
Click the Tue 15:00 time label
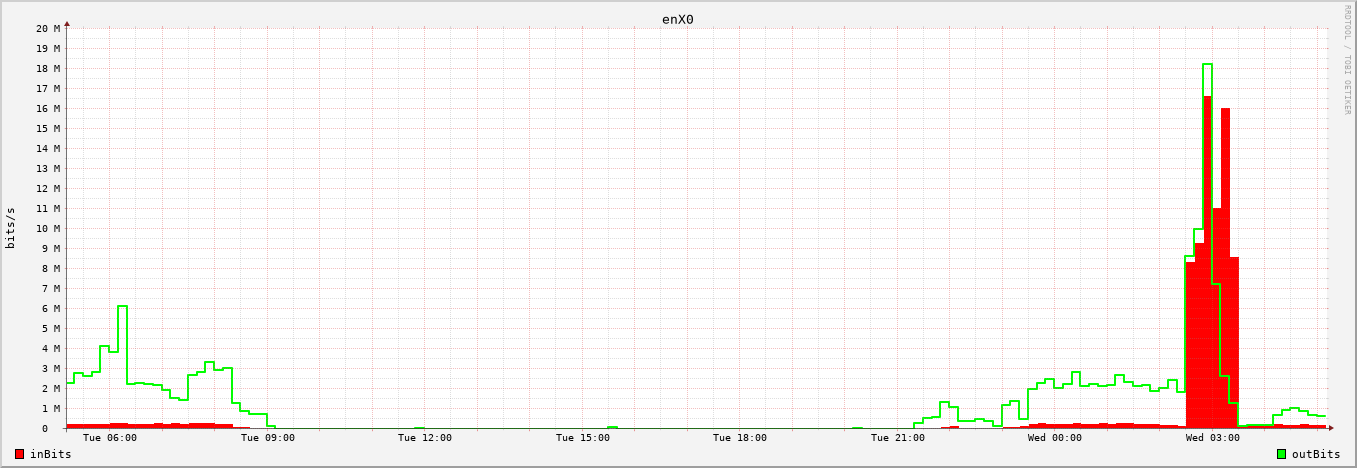point(582,437)
